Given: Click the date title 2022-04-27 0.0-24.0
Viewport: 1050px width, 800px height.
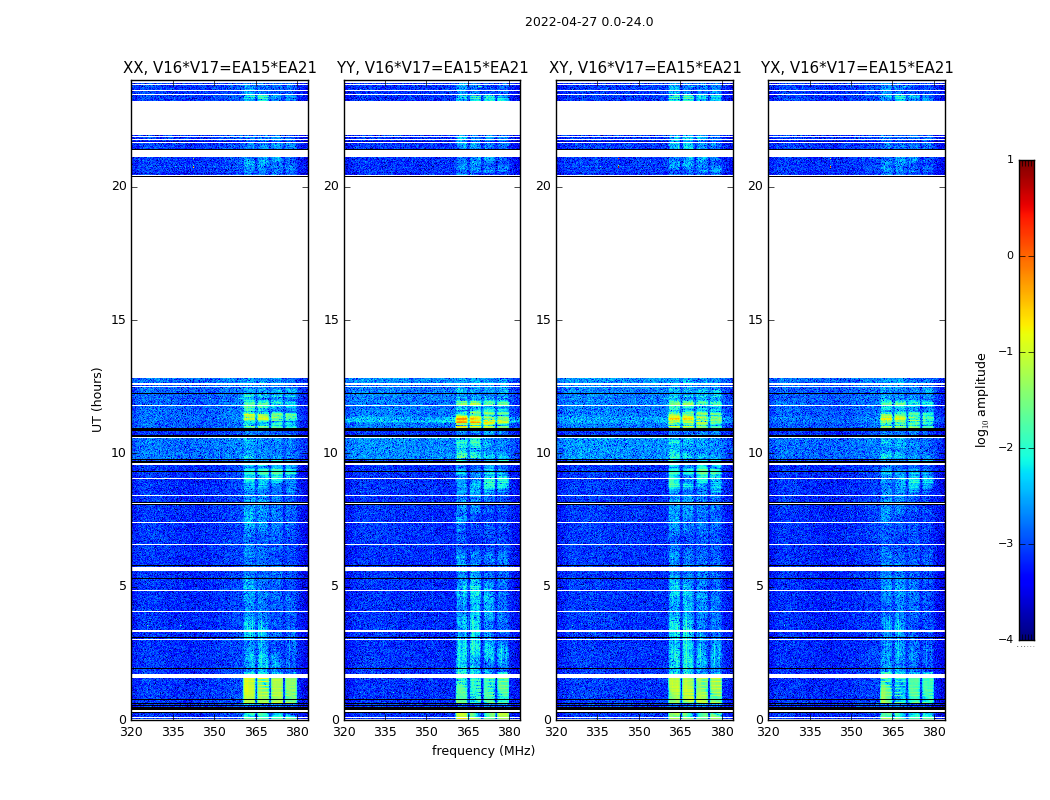Looking at the screenshot, I should click(589, 22).
